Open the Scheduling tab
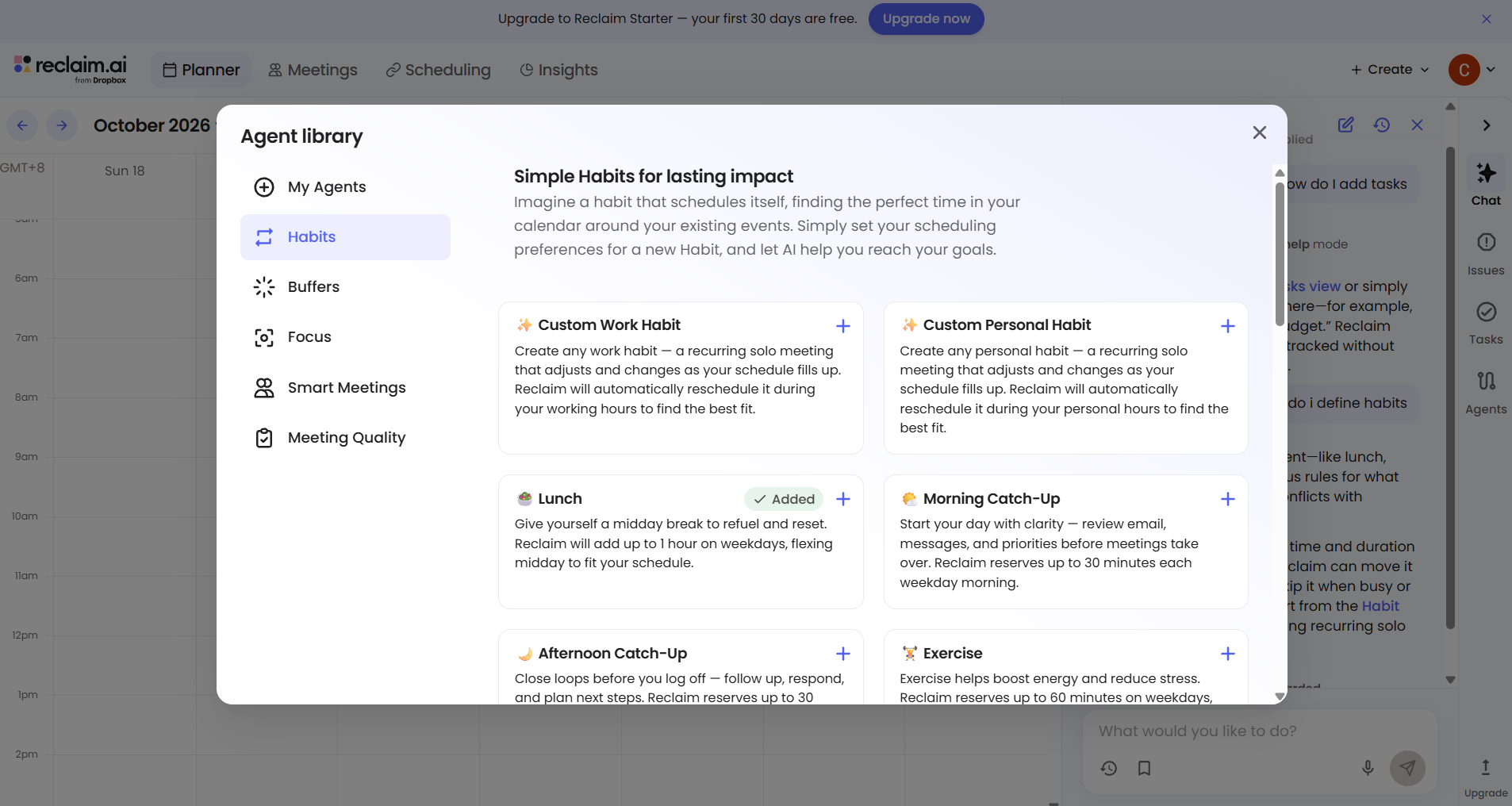 [x=439, y=70]
